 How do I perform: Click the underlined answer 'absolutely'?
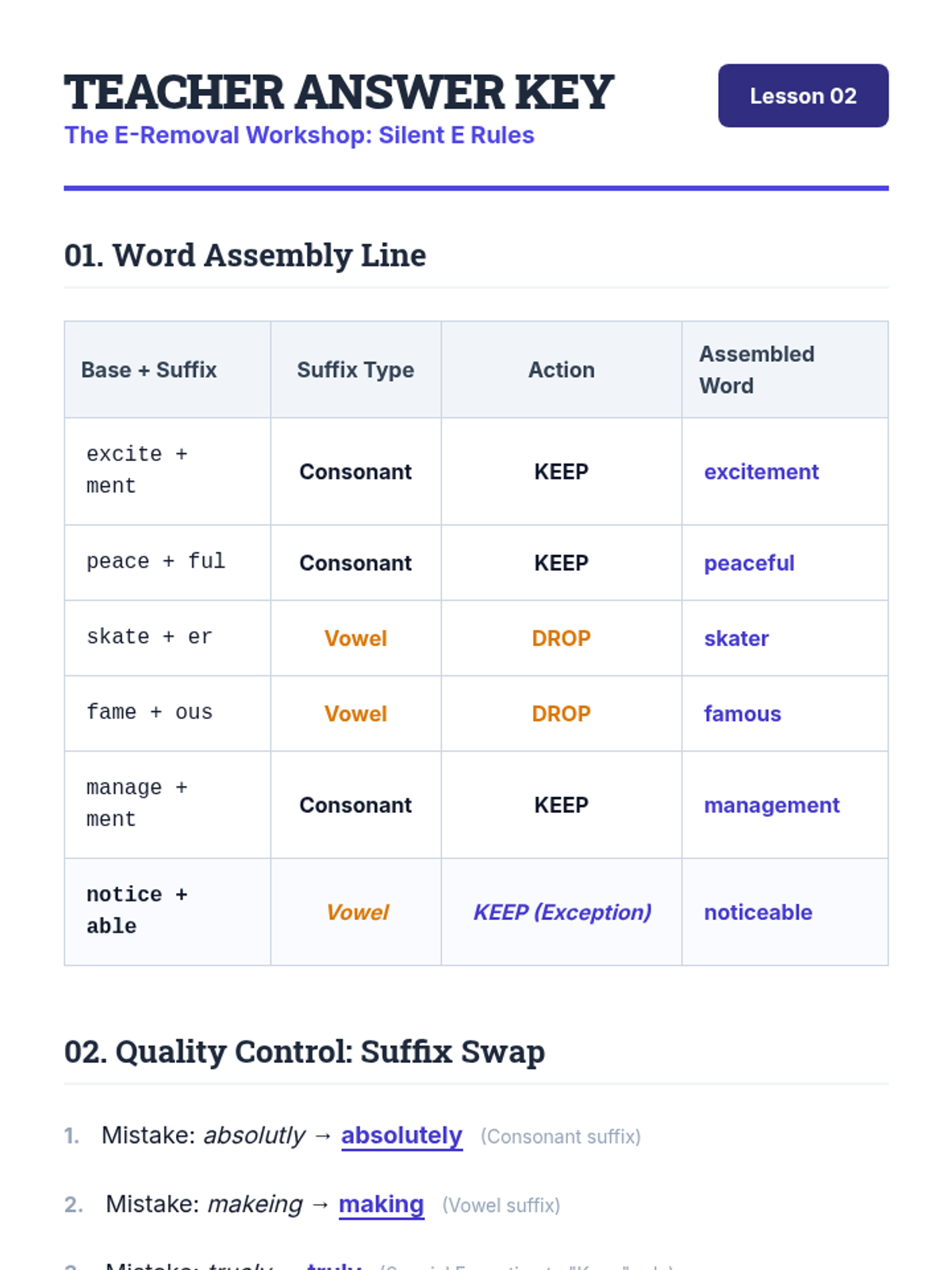point(401,1136)
